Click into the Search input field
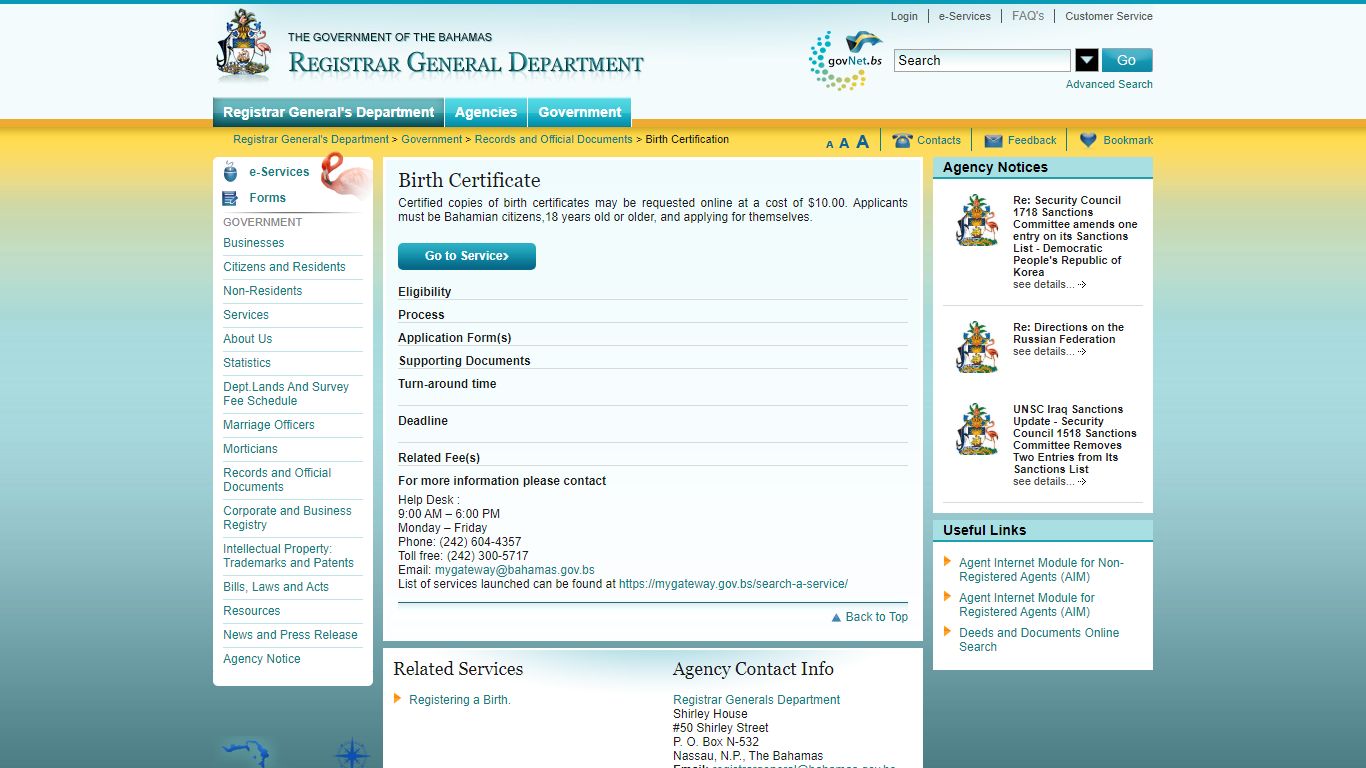This screenshot has width=1366, height=768. point(982,60)
